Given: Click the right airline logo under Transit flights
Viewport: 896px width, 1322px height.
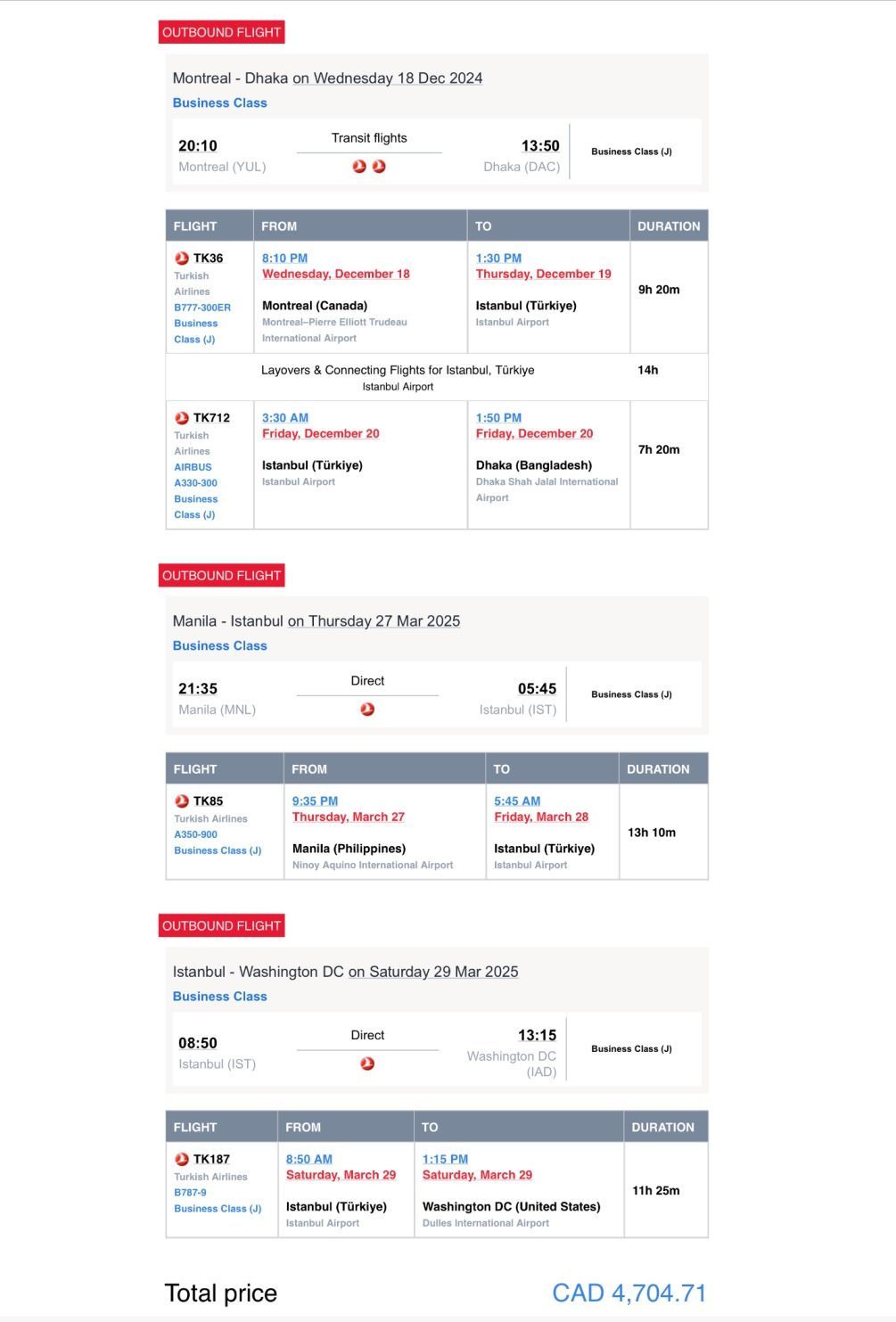Looking at the screenshot, I should 379,167.
